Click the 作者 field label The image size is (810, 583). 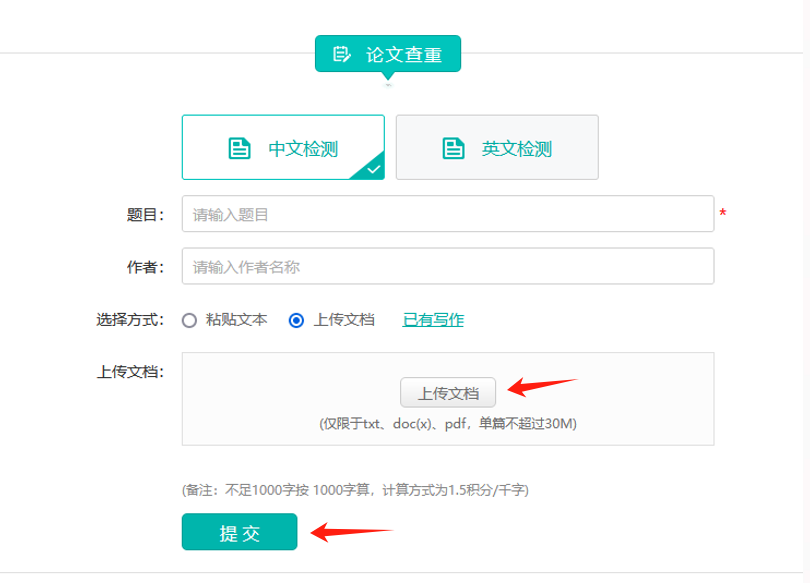click(x=145, y=267)
